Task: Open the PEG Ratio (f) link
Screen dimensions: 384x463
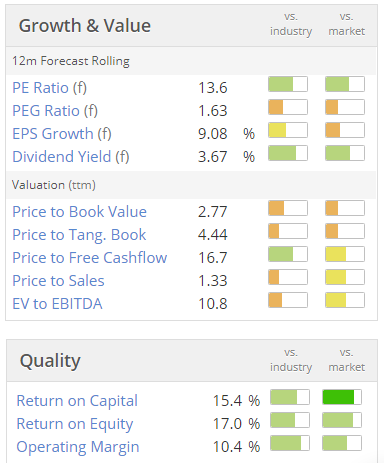Action: click(55, 111)
